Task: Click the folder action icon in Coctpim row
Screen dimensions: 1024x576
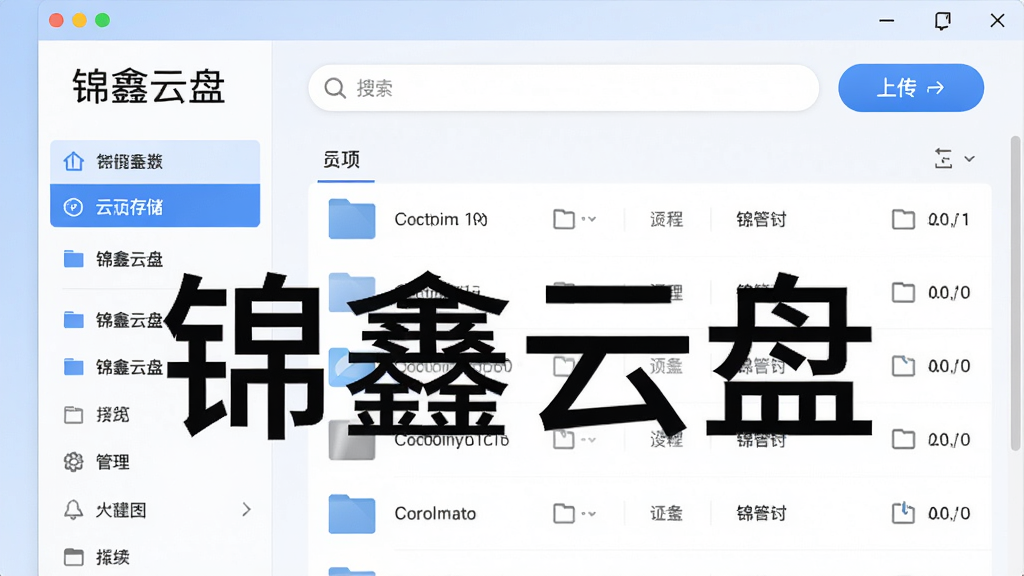Action: pyautogui.click(x=564, y=219)
